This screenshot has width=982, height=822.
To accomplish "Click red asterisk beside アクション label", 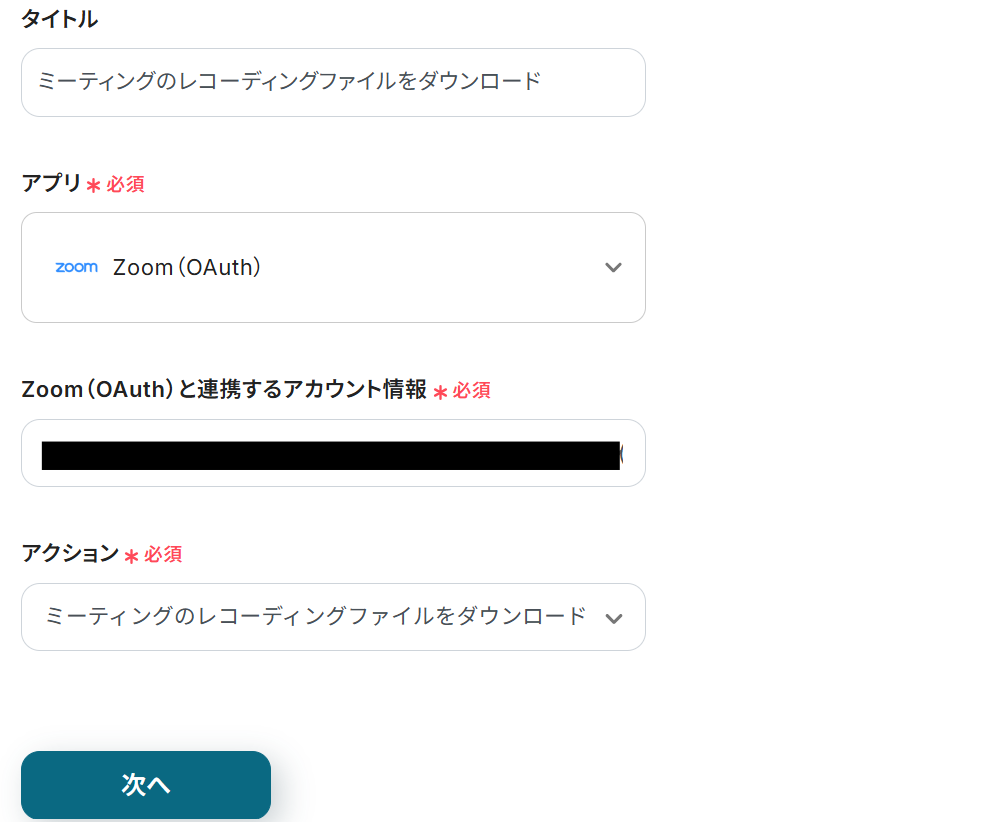I will click(x=131, y=556).
